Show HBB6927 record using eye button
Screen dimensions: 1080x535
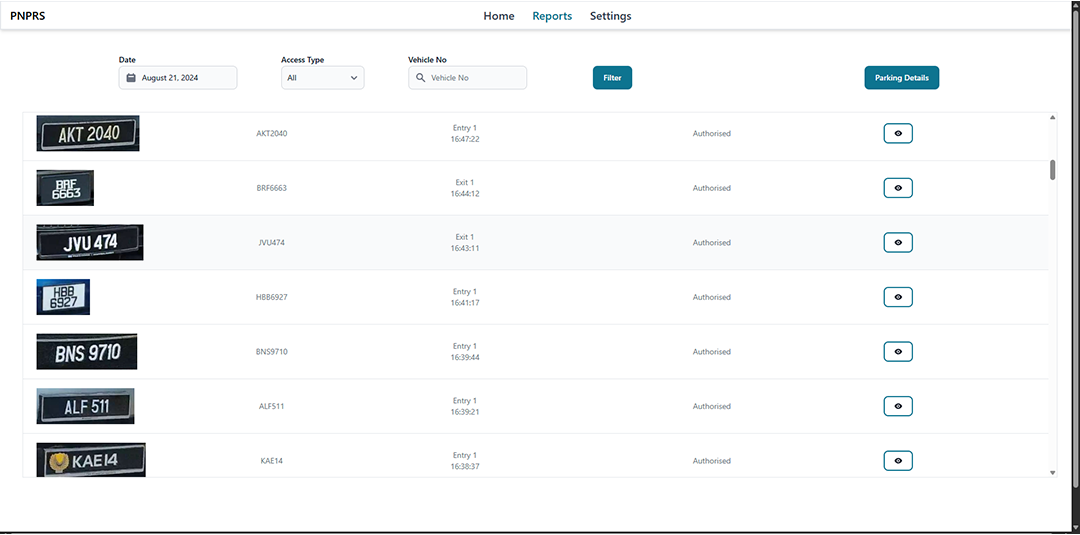[x=897, y=297]
